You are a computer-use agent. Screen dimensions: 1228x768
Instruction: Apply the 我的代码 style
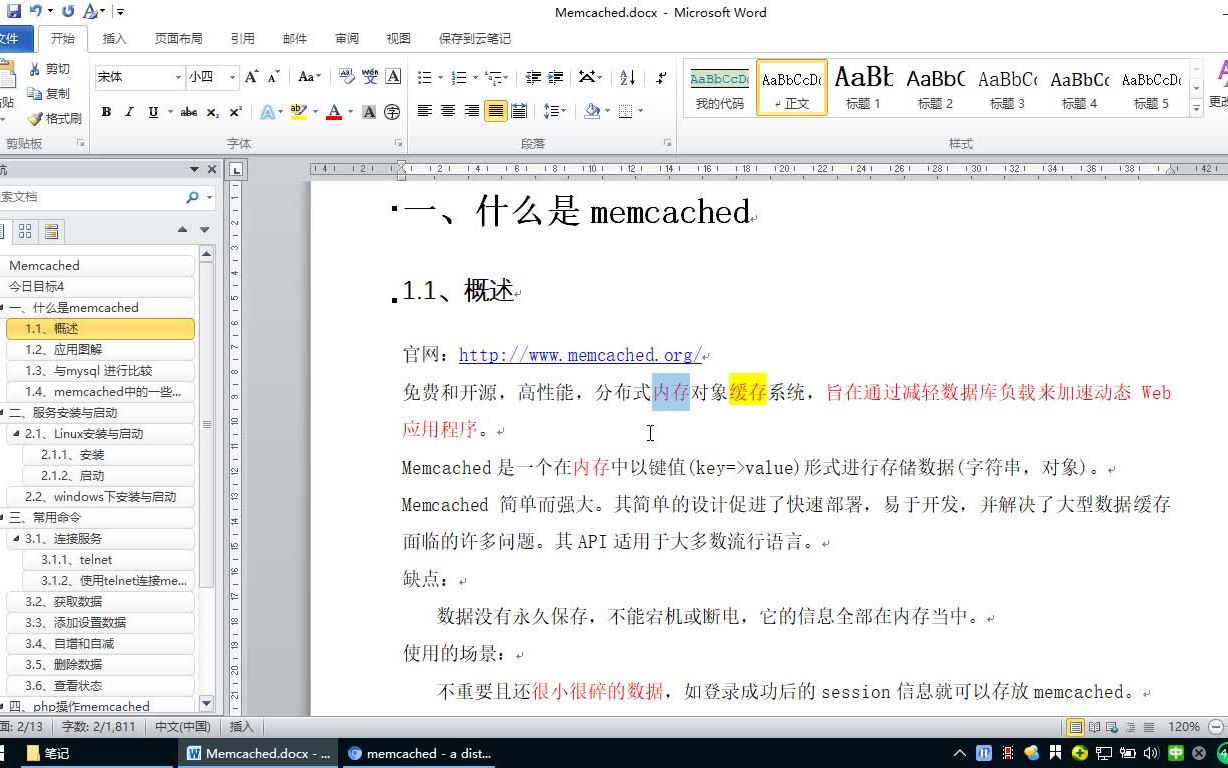click(x=720, y=87)
